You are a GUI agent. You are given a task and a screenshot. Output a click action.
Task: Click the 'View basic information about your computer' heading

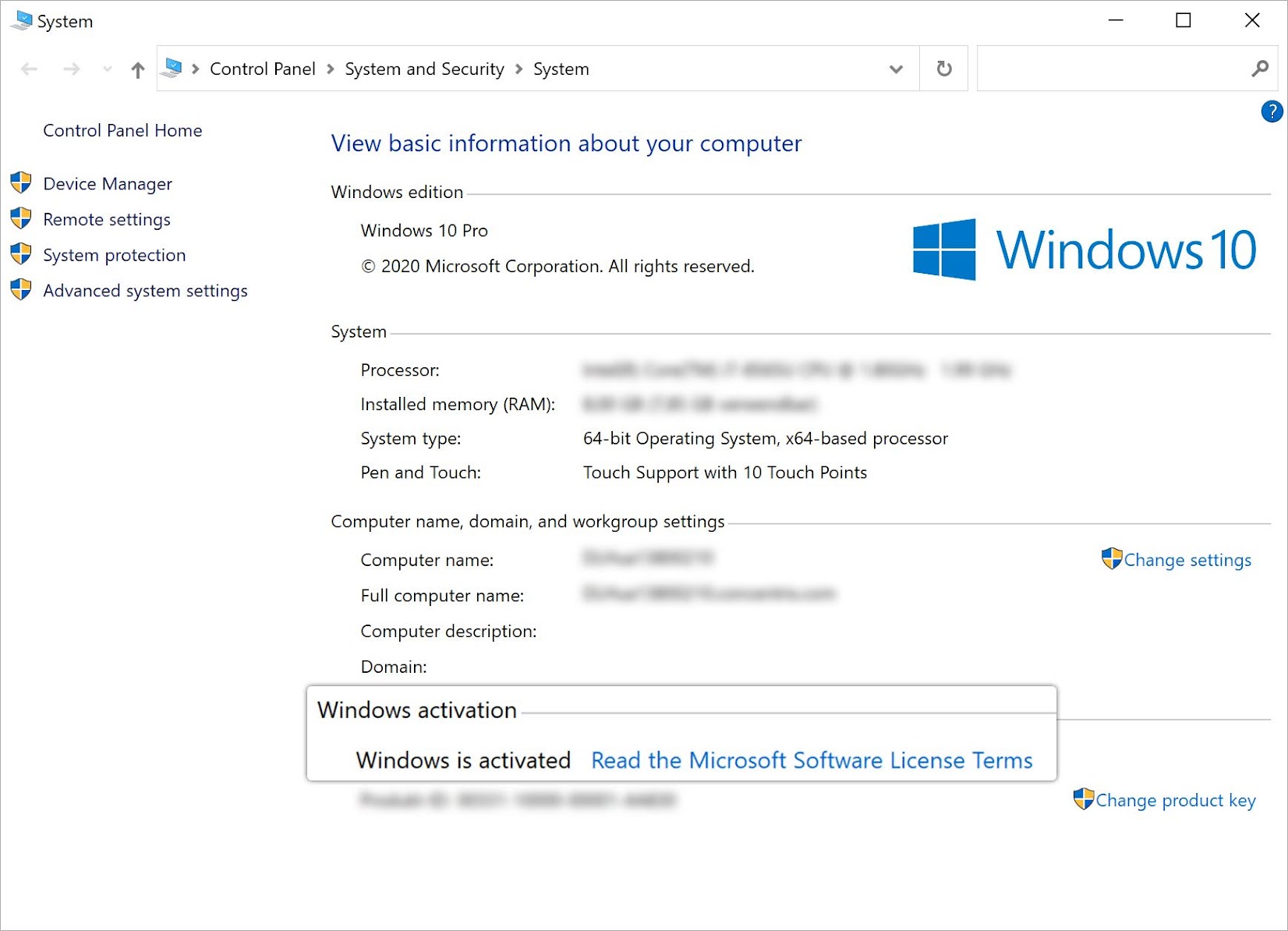566,143
